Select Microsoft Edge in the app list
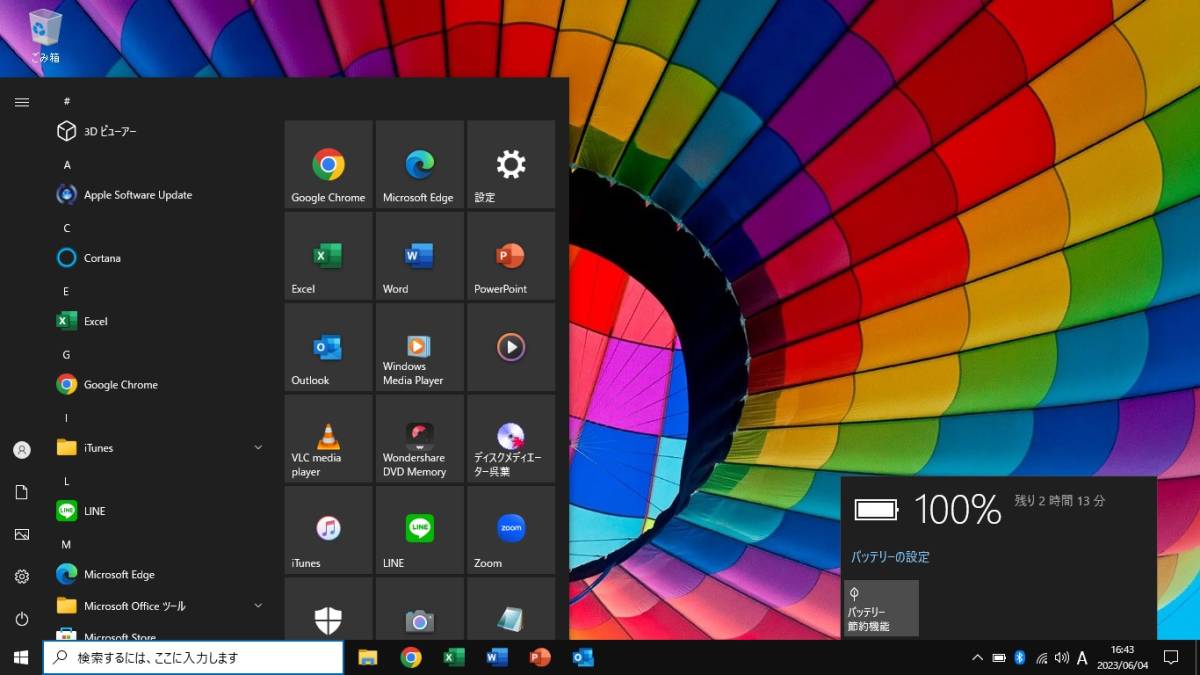 (x=160, y=574)
